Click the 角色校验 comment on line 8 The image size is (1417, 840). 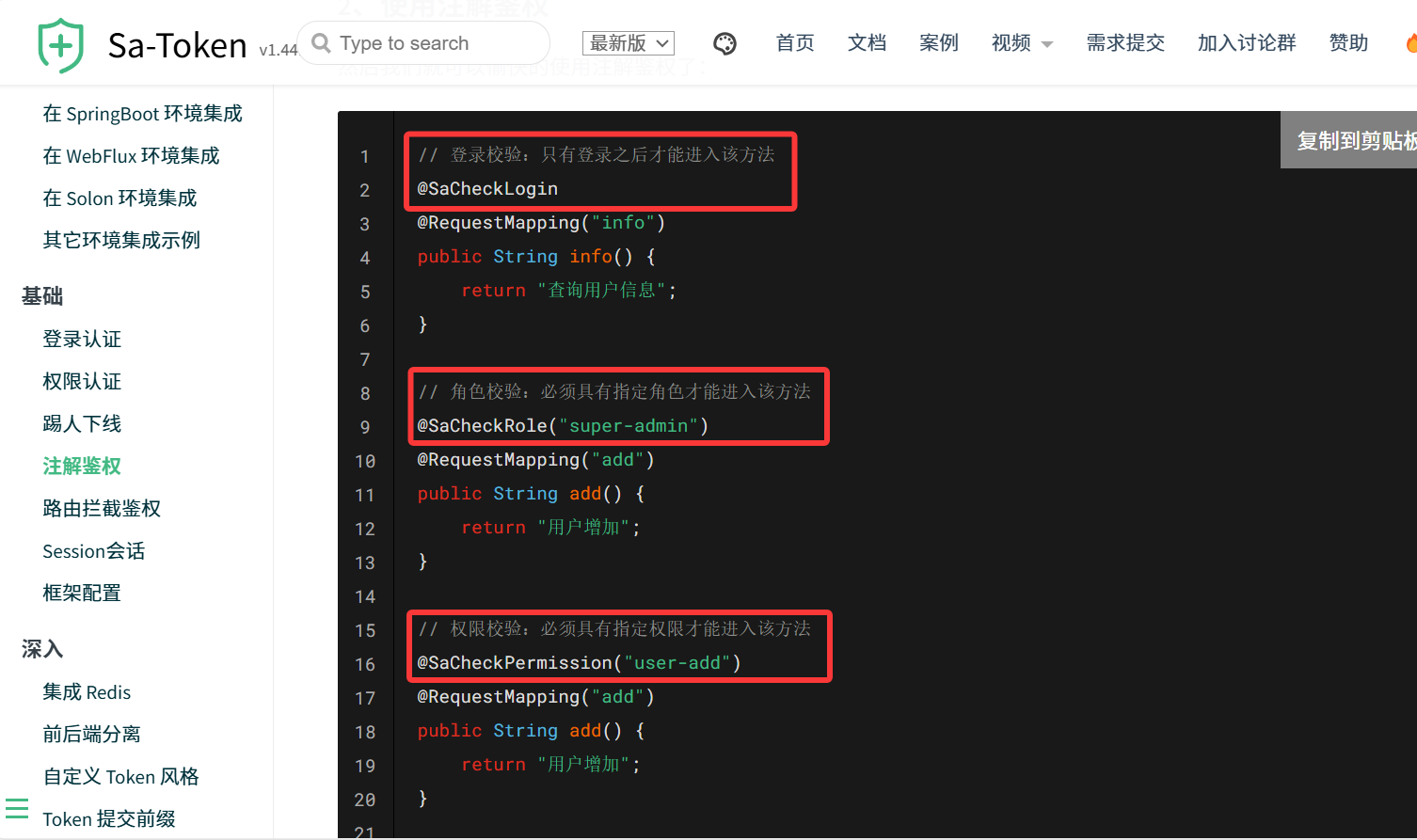pyautogui.click(x=614, y=392)
